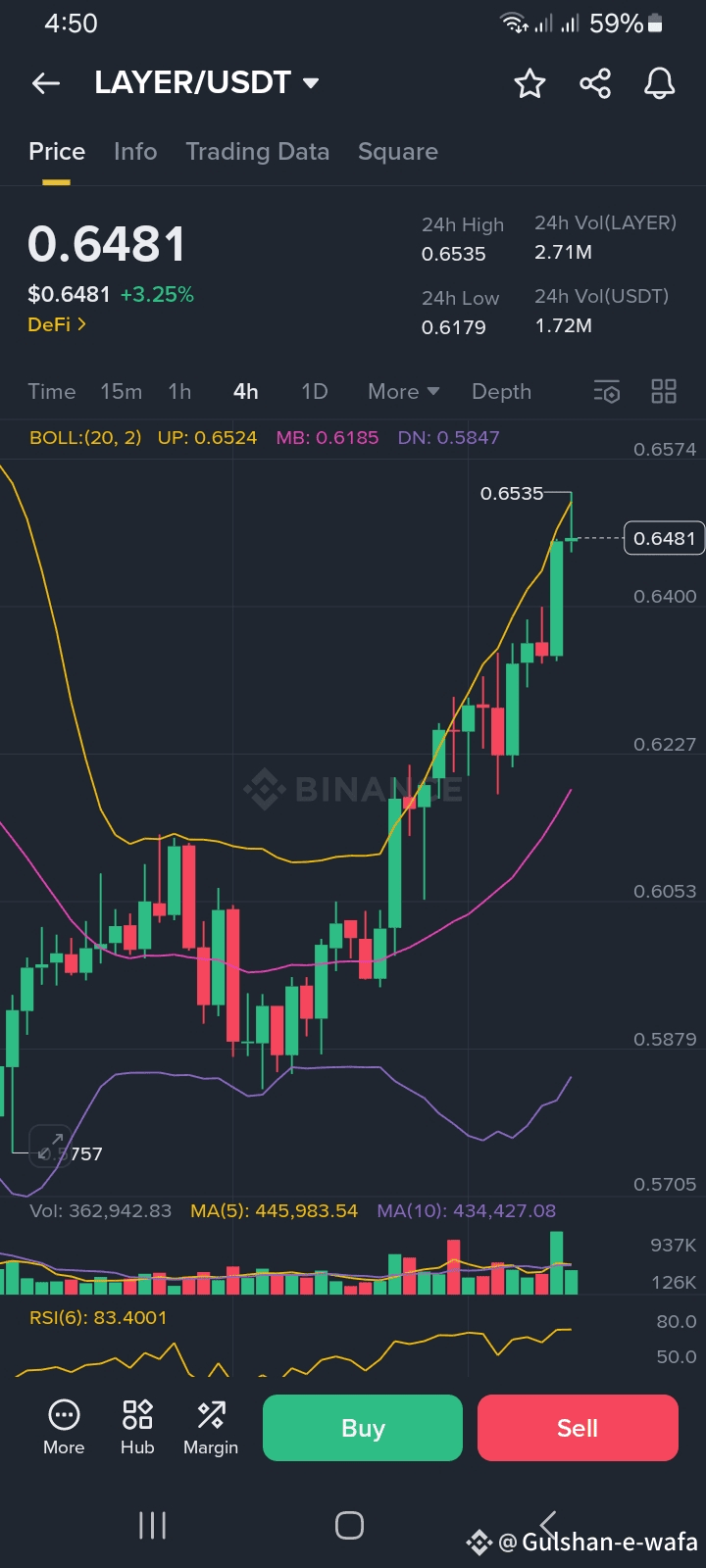This screenshot has height=1568, width=706.
Task: Tap the red Sell button
Action: 578,1428
